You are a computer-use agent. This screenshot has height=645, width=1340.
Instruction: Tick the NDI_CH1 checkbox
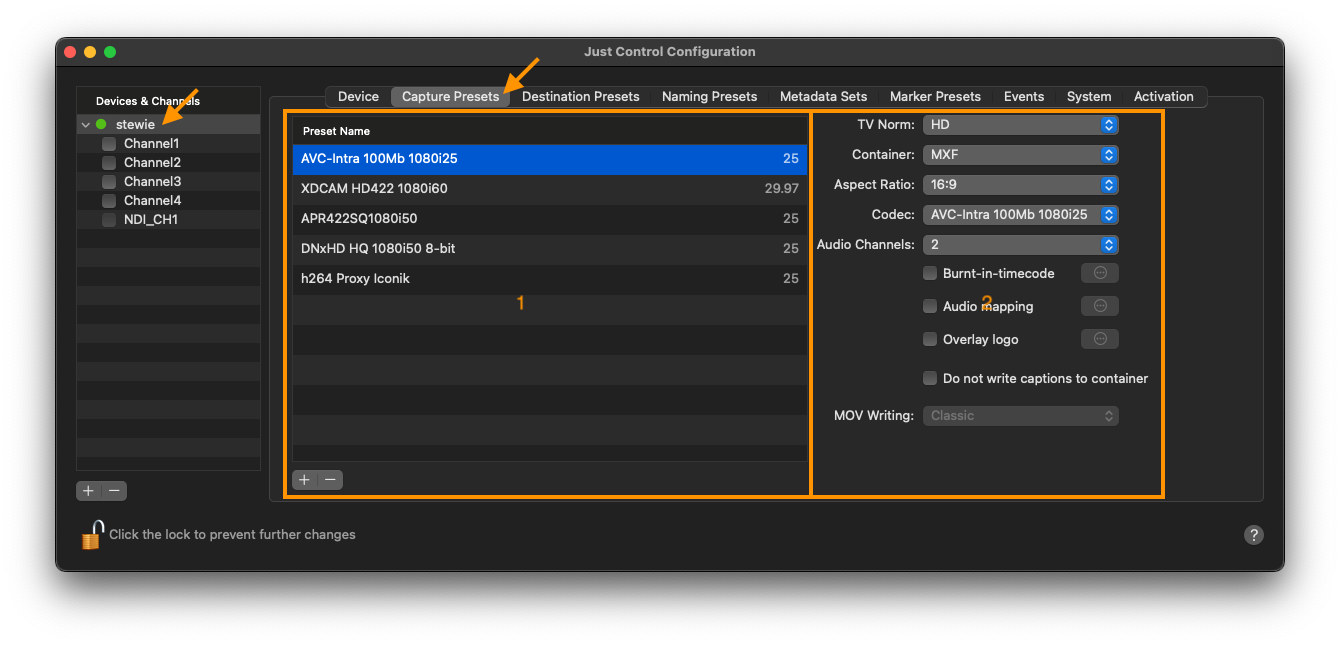109,220
